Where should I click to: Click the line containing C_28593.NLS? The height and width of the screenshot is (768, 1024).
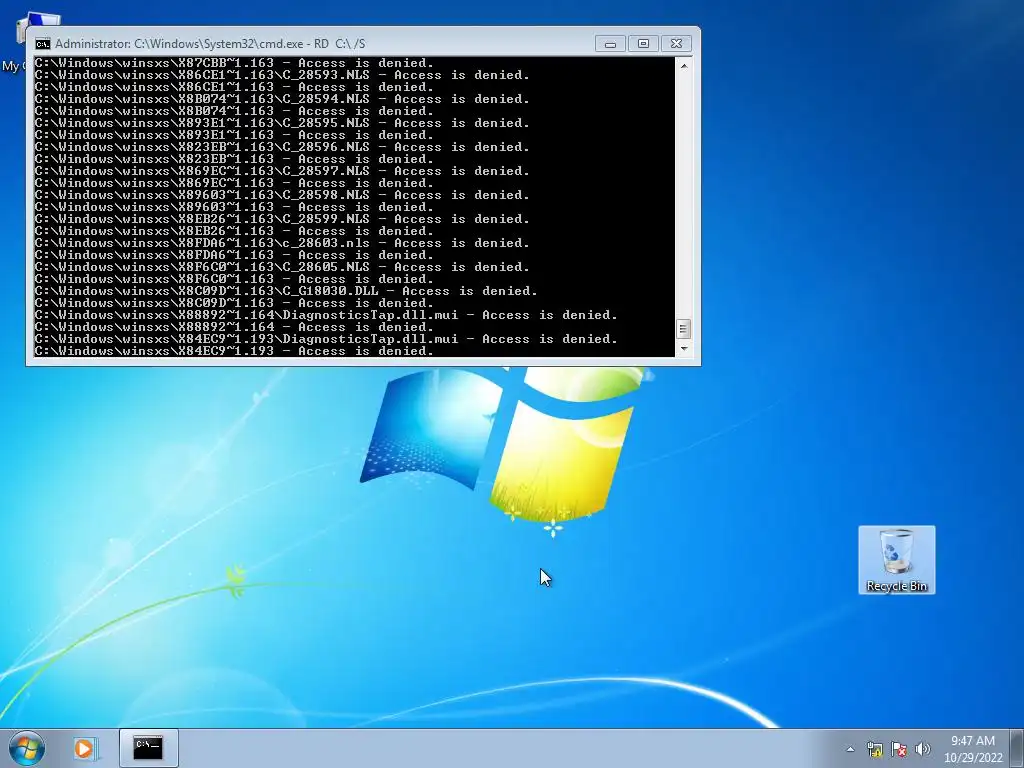282,75
